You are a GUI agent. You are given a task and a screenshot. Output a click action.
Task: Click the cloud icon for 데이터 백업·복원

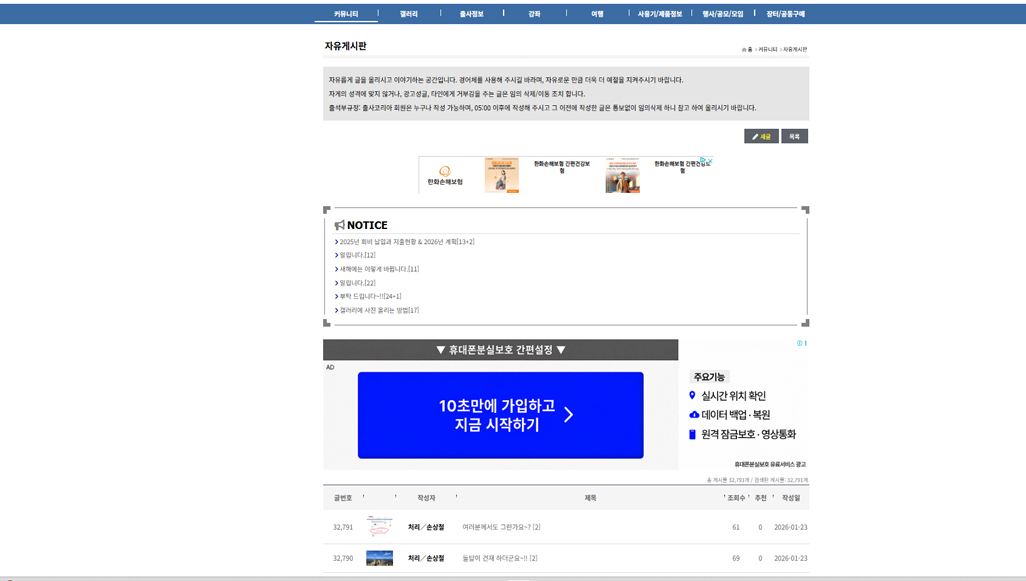(693, 415)
